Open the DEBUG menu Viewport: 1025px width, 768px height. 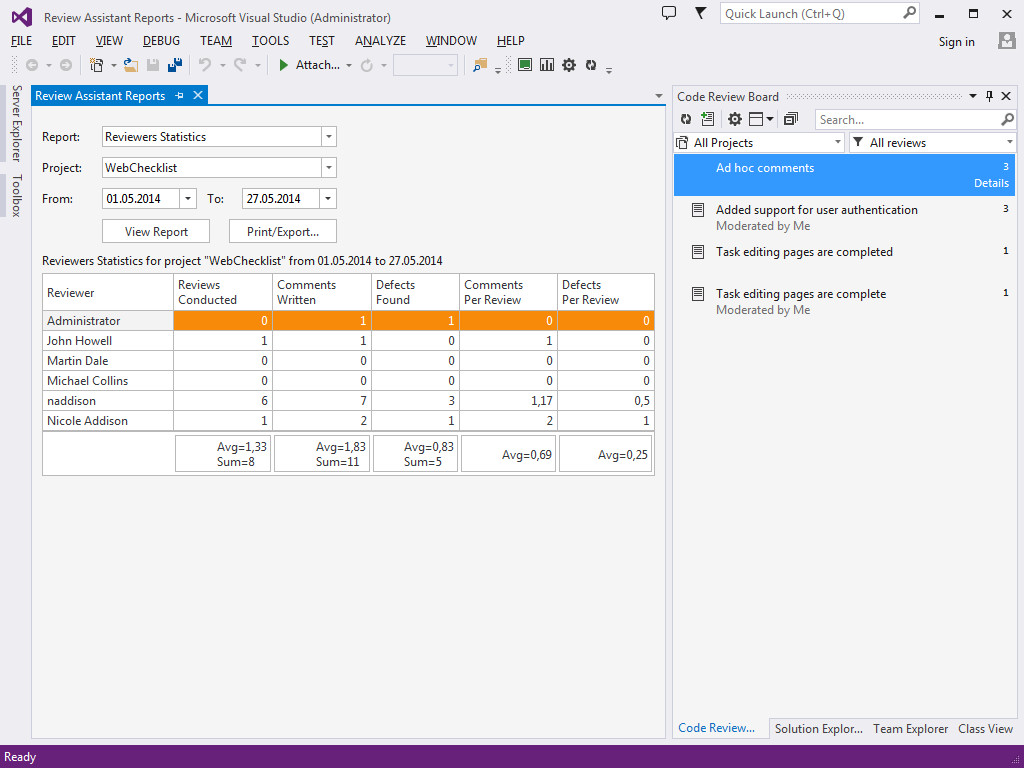coord(161,41)
